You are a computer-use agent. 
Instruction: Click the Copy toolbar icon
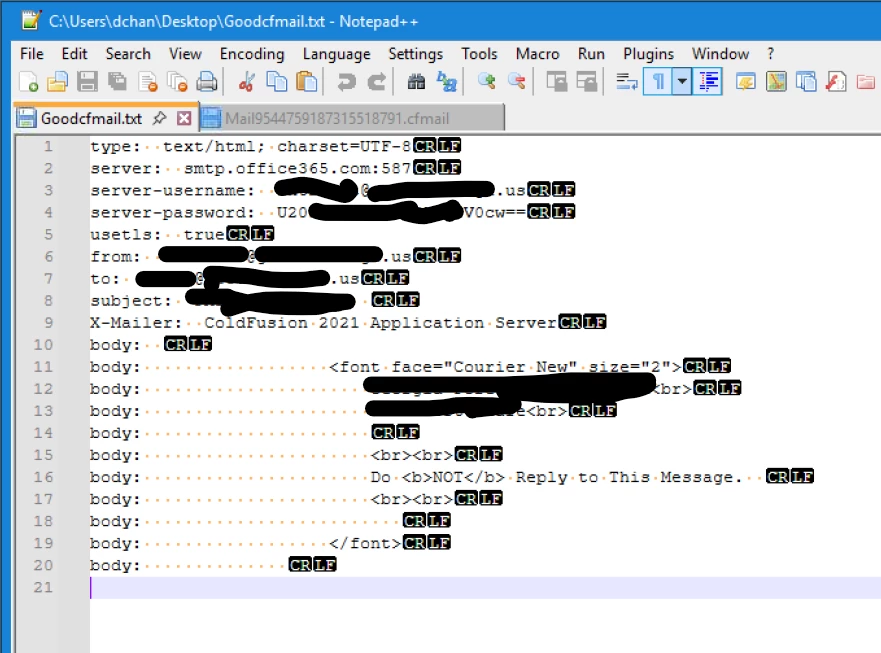(x=276, y=82)
